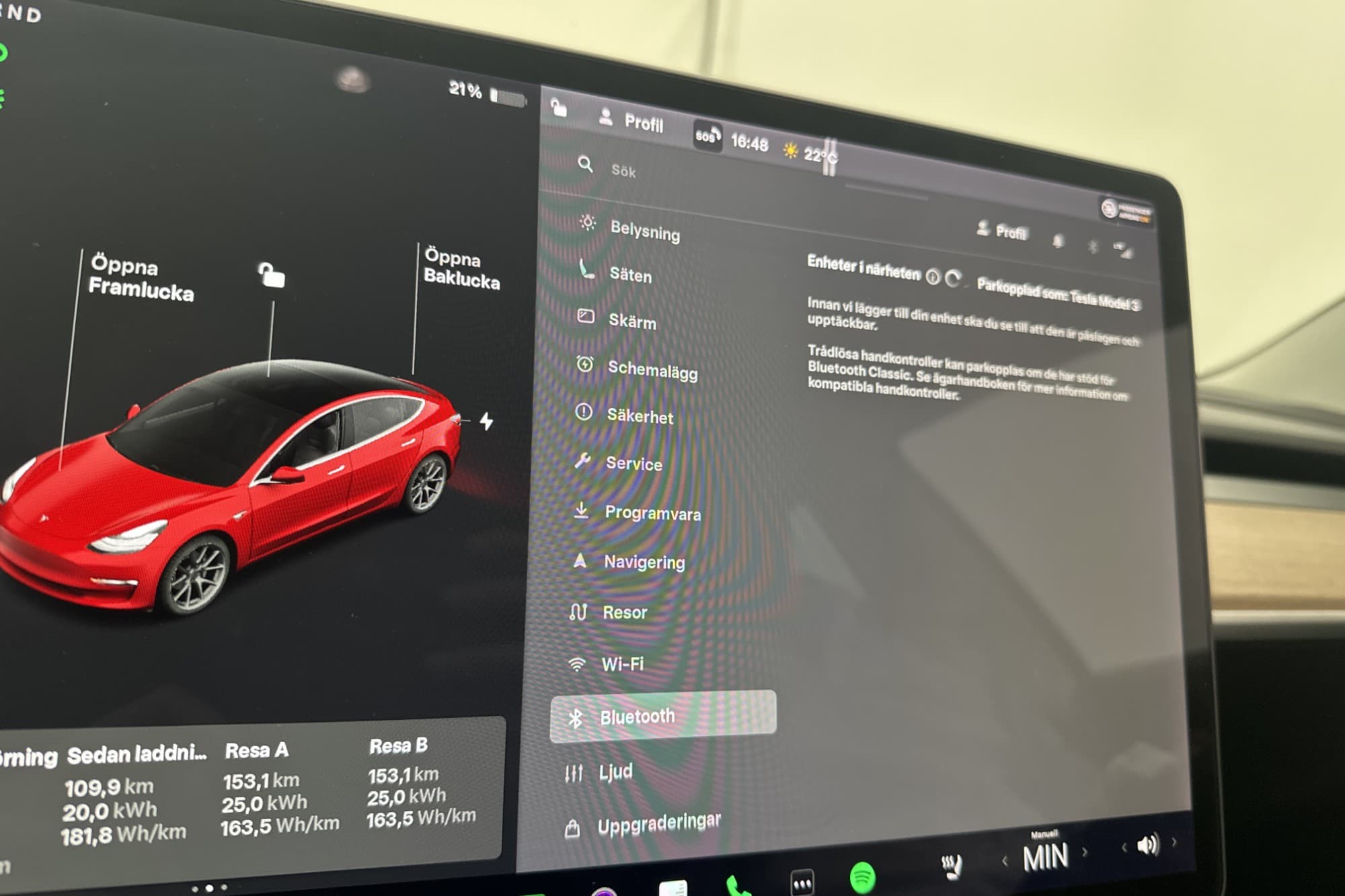
Task: Tap the lock icon in top status bar
Action: tap(559, 107)
